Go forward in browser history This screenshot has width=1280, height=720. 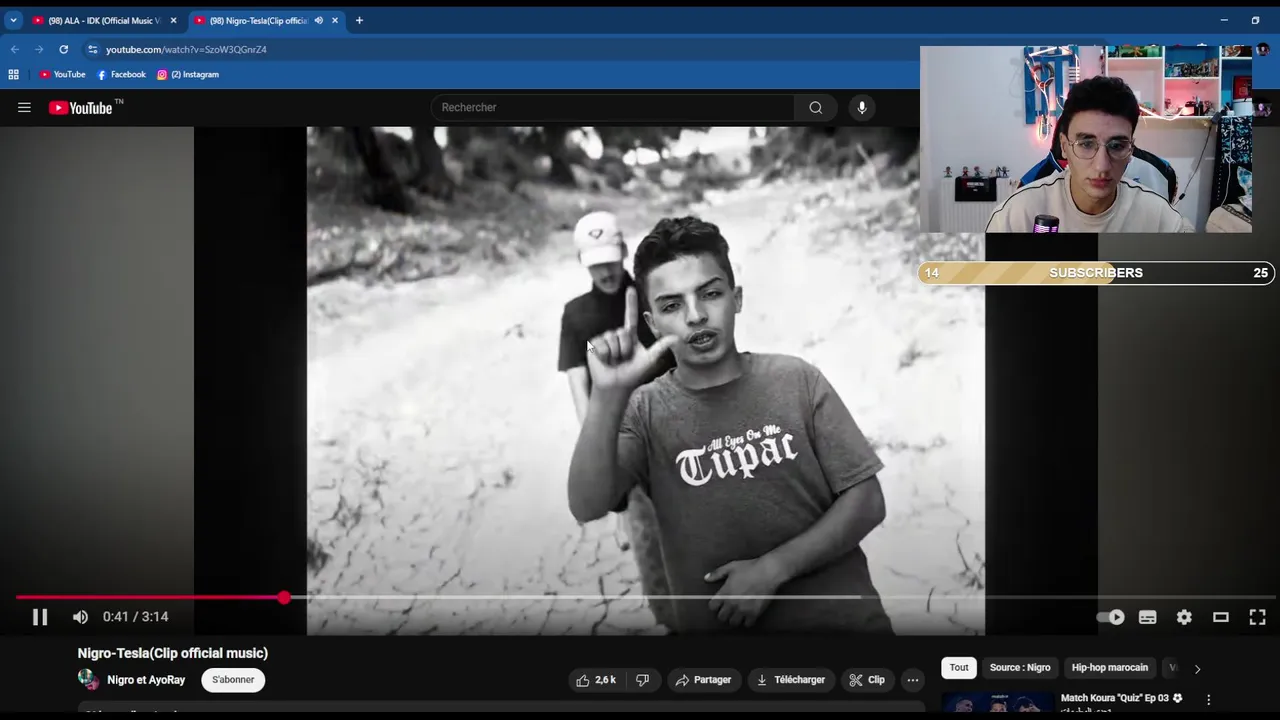39,49
